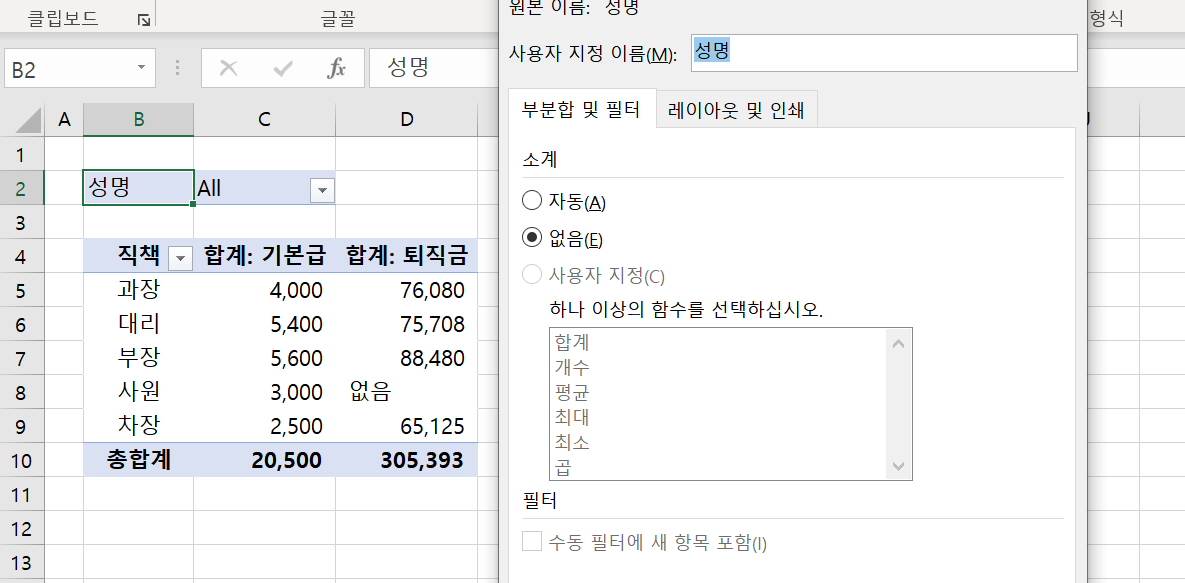Expand the Name Box dropdown arrow

141,68
